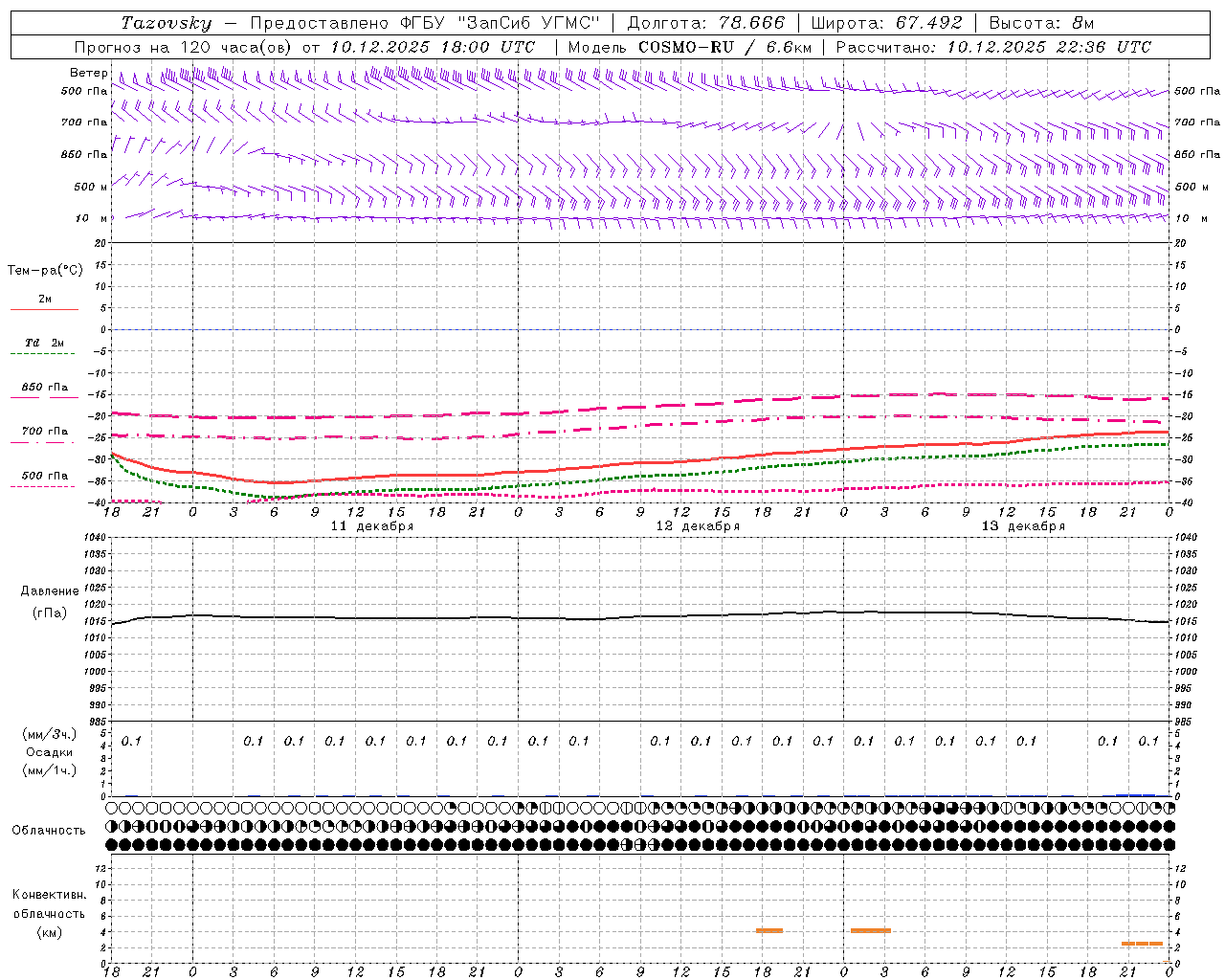Click the left "500 м" wind level label
Screen dimensions: 1225x980
coord(91,188)
